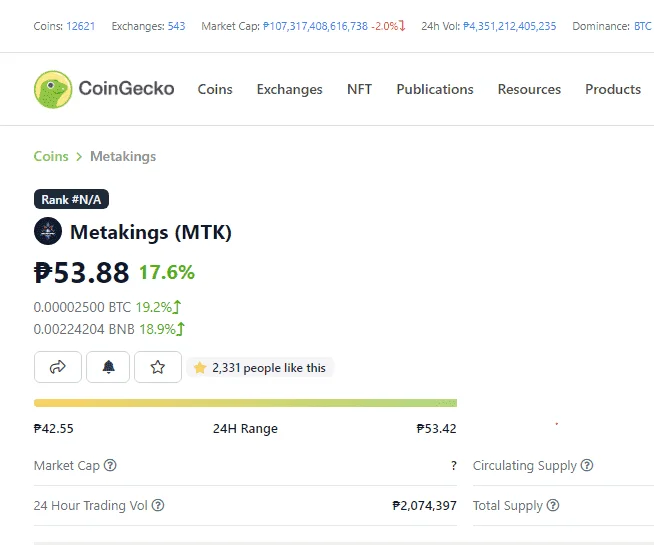Screen dimensions: 654x545
Task: Click the 24H range gradient bar
Action: click(245, 403)
